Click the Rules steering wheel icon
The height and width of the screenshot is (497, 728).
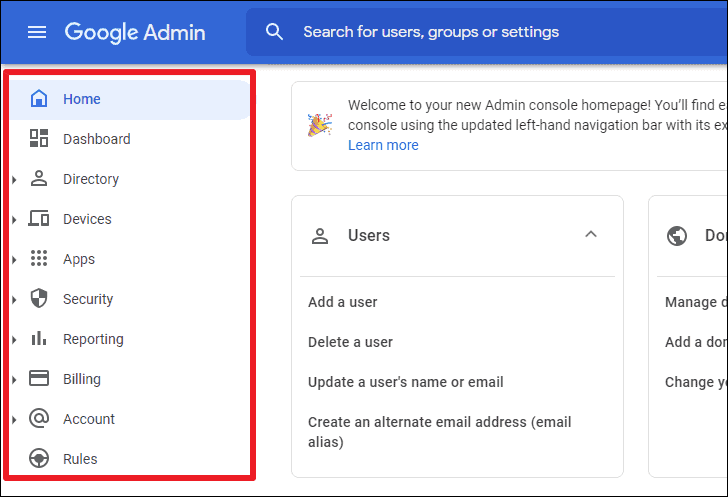tap(39, 458)
